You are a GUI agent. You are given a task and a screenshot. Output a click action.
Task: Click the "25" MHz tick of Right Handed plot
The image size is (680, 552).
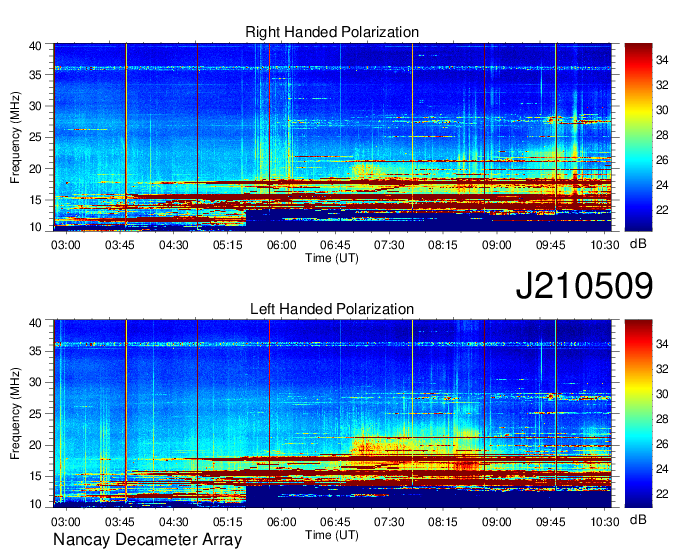35,137
